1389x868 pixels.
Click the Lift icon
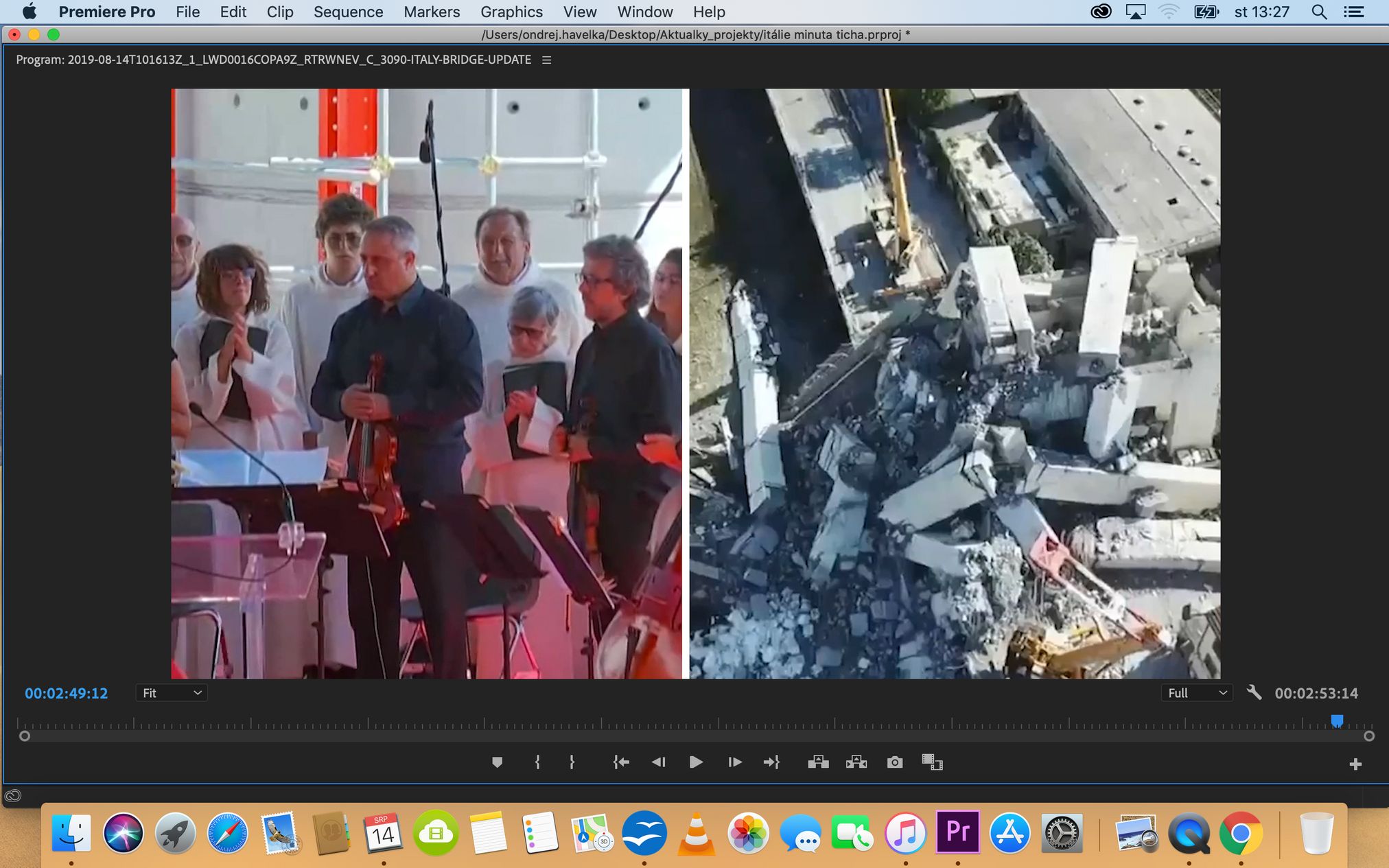coord(818,762)
